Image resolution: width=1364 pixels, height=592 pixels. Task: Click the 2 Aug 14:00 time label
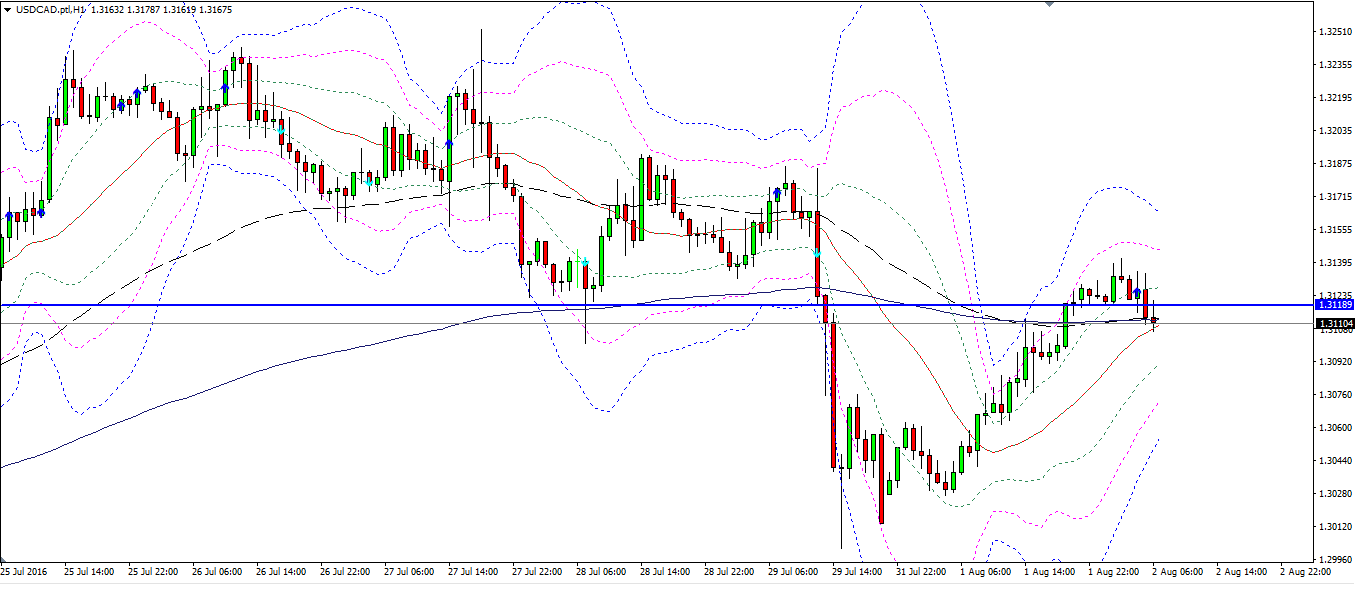click(x=1241, y=572)
